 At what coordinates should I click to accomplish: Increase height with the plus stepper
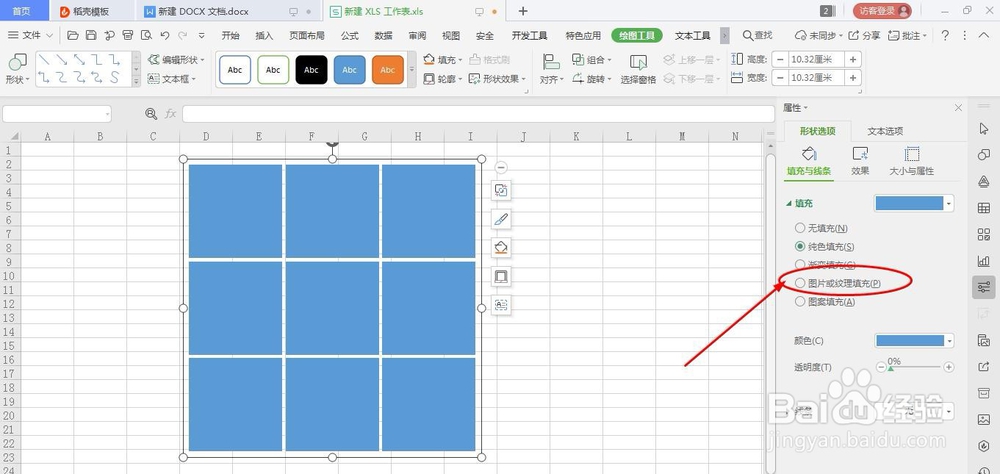point(853,59)
